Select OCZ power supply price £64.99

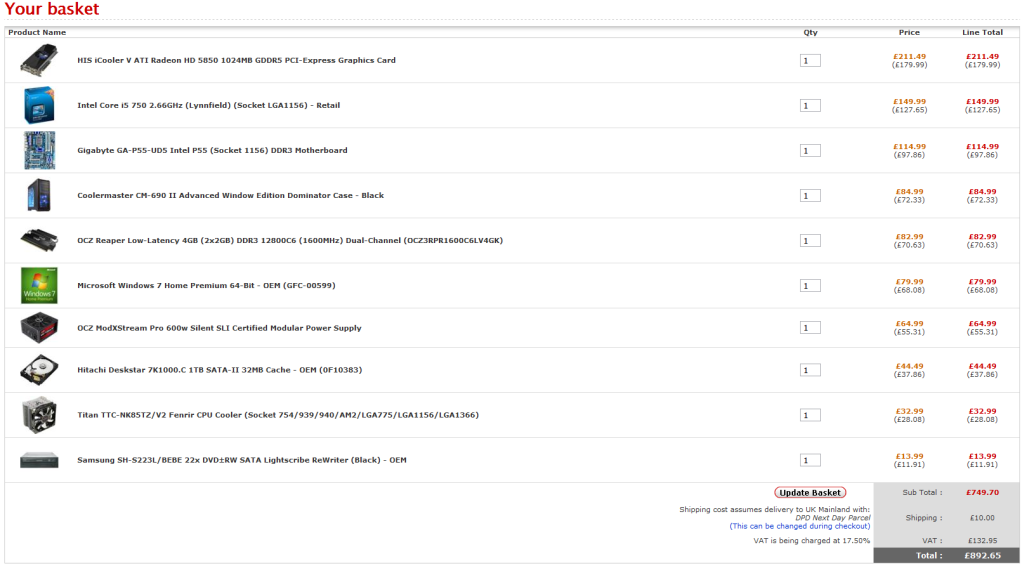[x=909, y=324]
